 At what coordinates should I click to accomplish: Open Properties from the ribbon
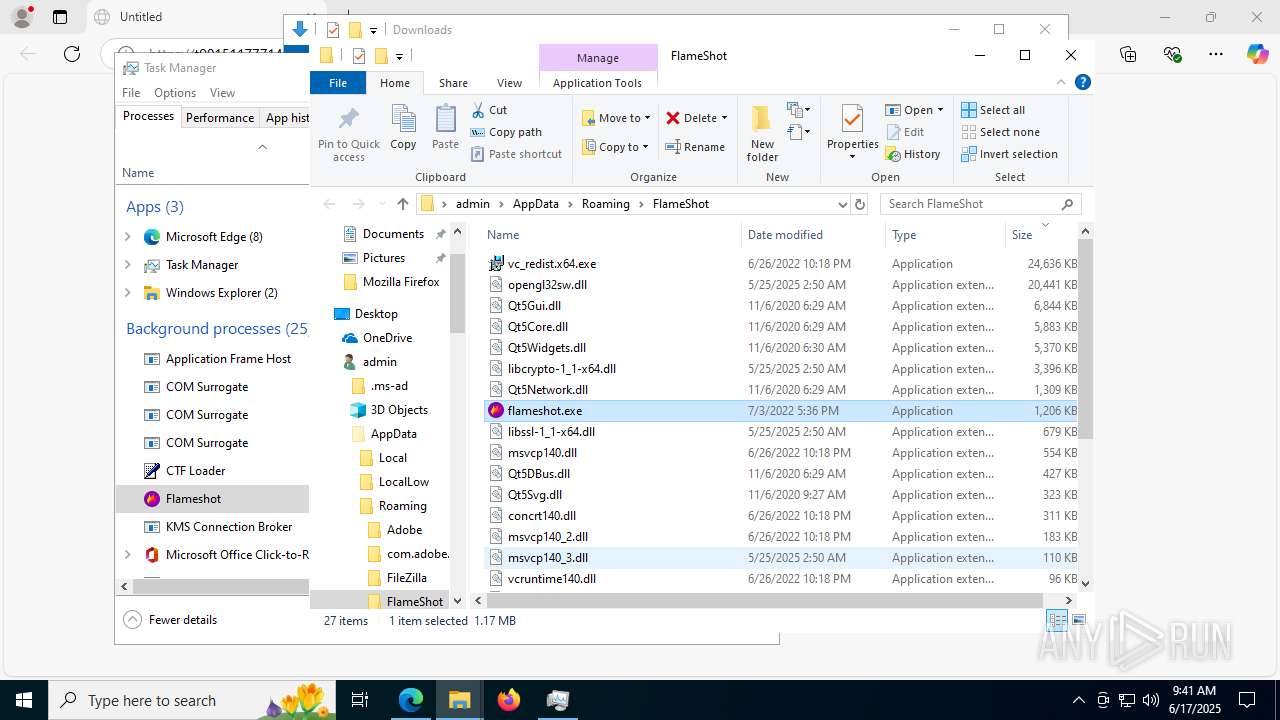pyautogui.click(x=852, y=133)
